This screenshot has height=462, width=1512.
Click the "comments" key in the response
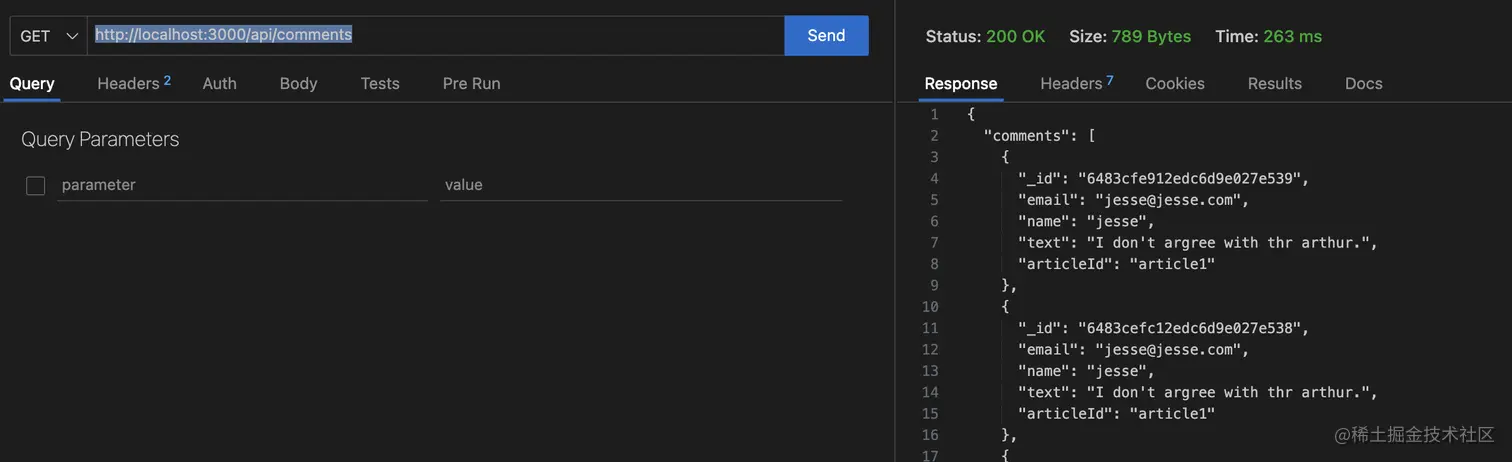1027,136
